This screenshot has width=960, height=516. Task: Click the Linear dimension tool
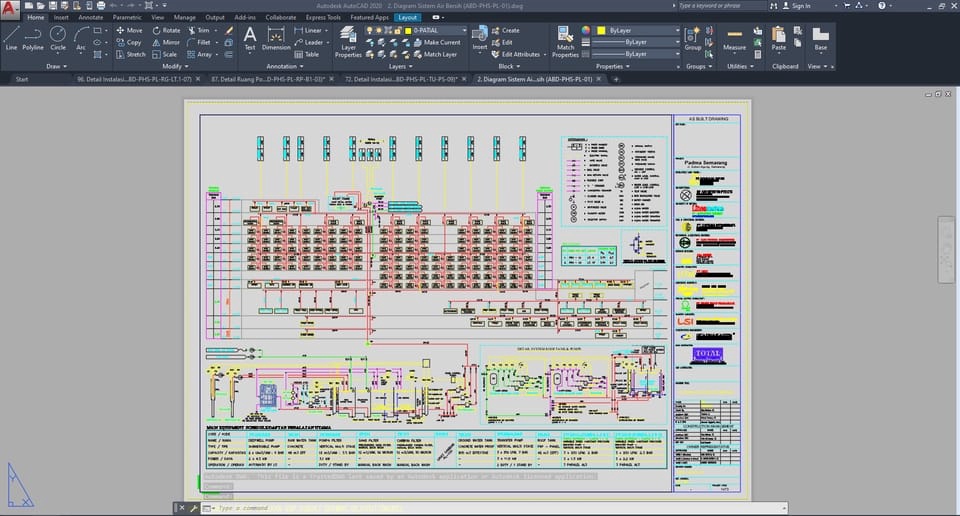[308, 30]
